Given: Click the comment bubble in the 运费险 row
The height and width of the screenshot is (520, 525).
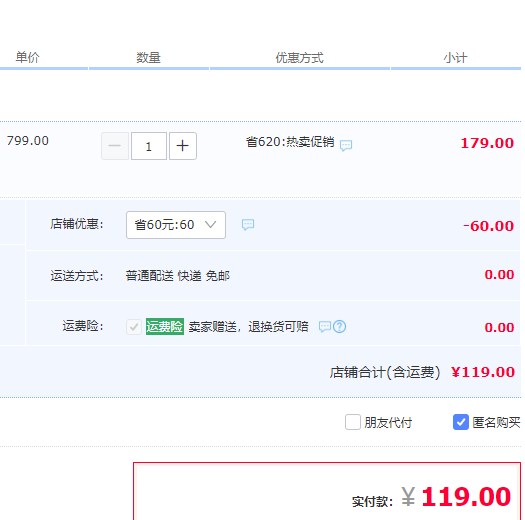Looking at the screenshot, I should tap(325, 326).
